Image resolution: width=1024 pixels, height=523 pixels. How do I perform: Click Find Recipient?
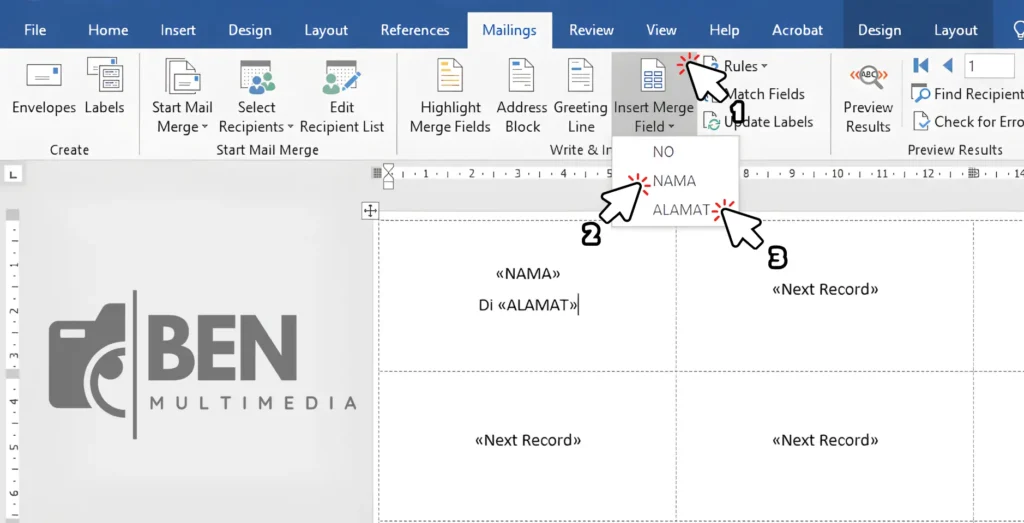pos(968,94)
